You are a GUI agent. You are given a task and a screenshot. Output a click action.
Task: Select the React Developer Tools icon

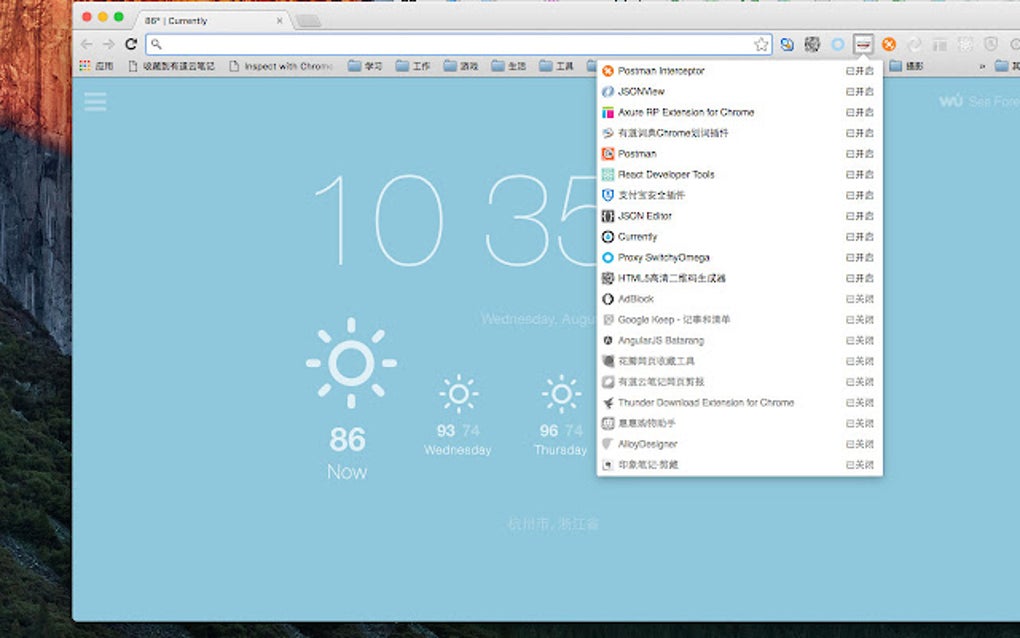click(609, 174)
